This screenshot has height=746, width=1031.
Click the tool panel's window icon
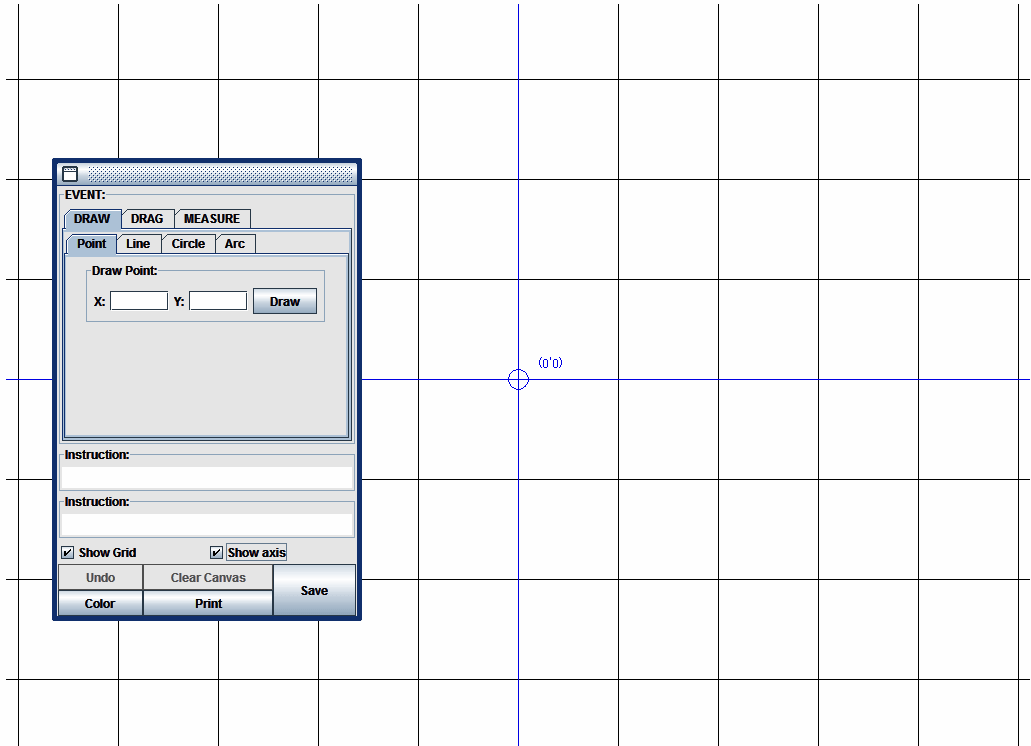click(69, 173)
